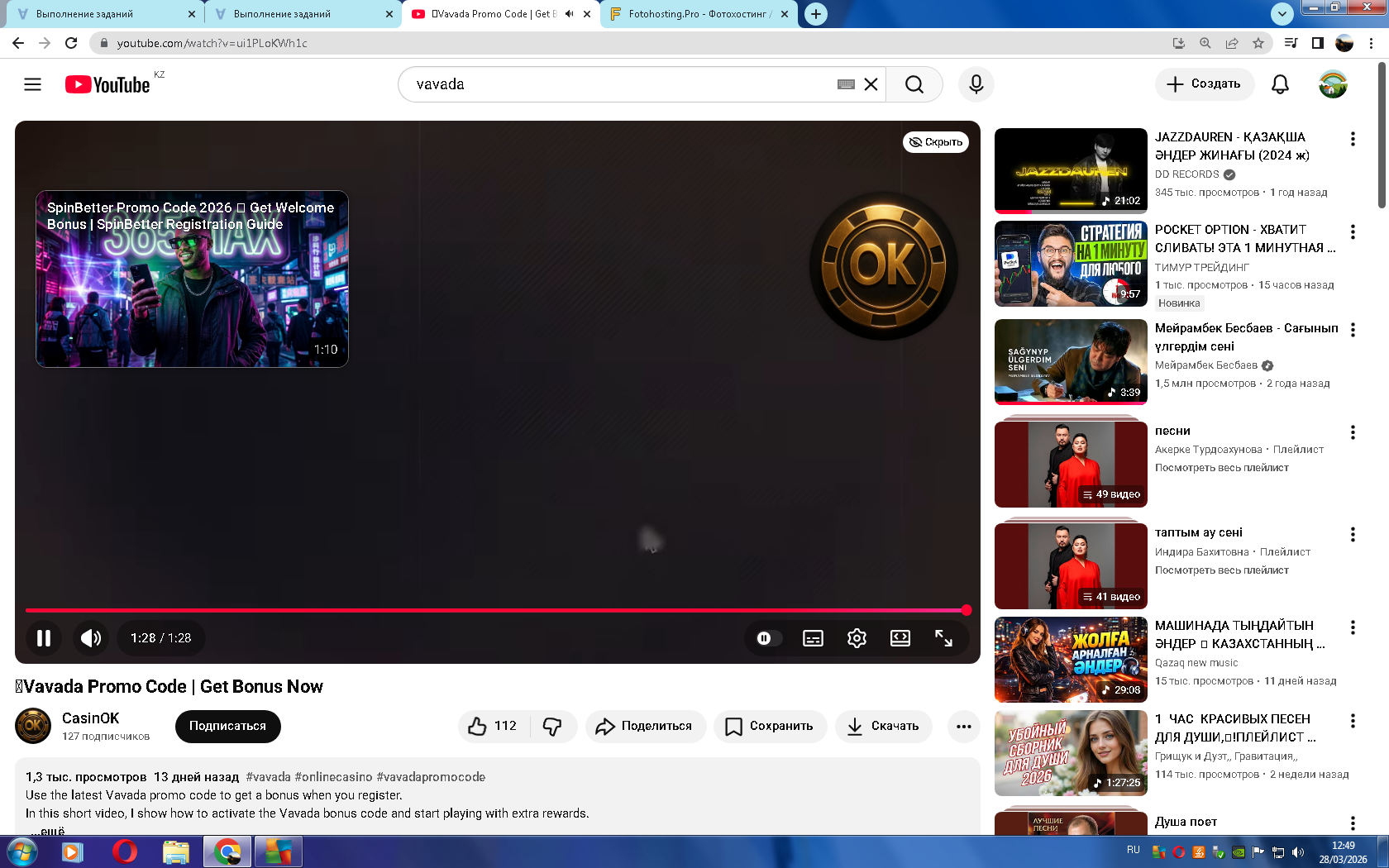Open Opera from the taskbar
The image size is (1389, 868).
coord(125,851)
